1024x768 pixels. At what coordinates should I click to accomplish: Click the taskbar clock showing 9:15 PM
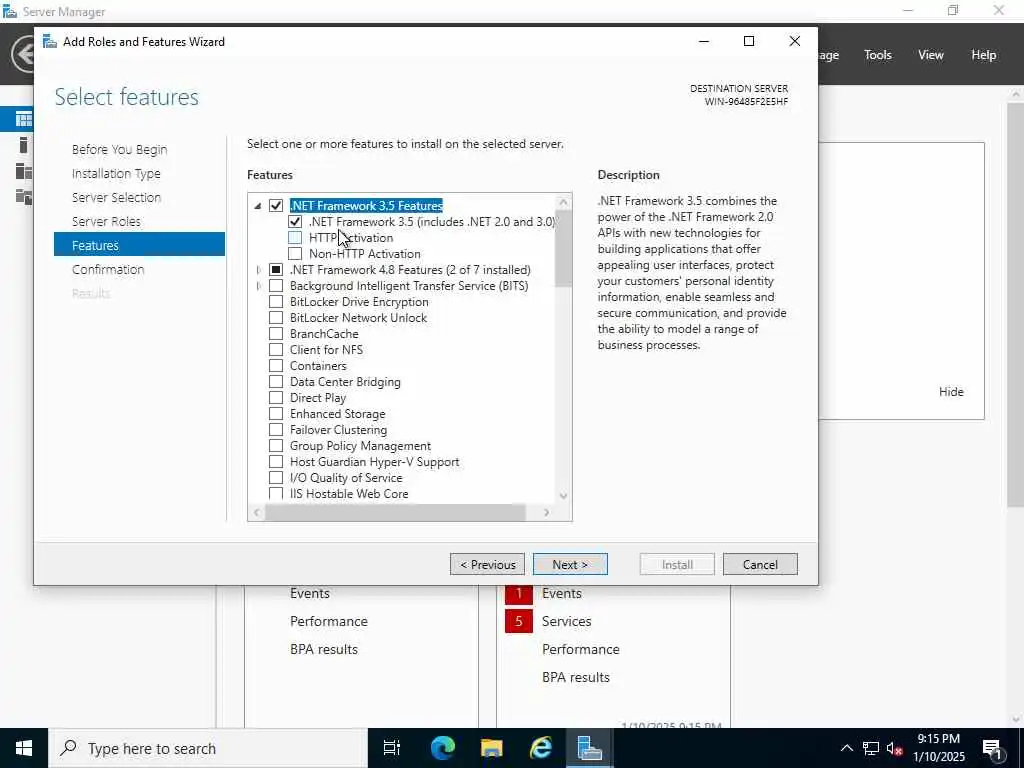pyautogui.click(x=938, y=748)
